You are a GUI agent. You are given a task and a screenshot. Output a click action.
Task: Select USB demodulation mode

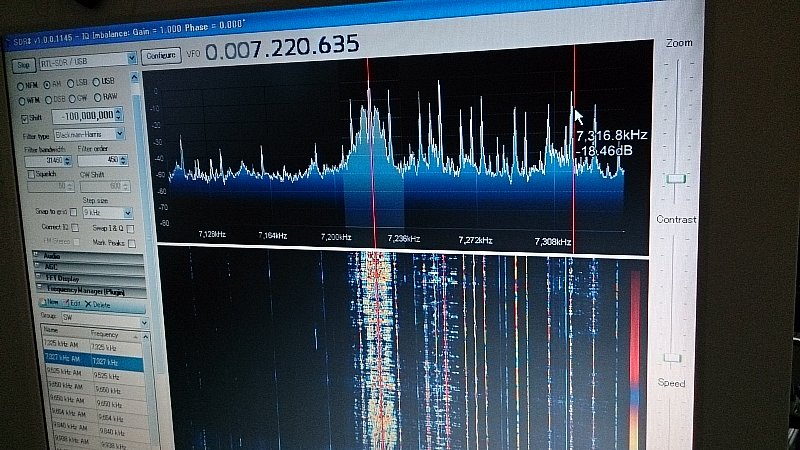click(x=95, y=82)
